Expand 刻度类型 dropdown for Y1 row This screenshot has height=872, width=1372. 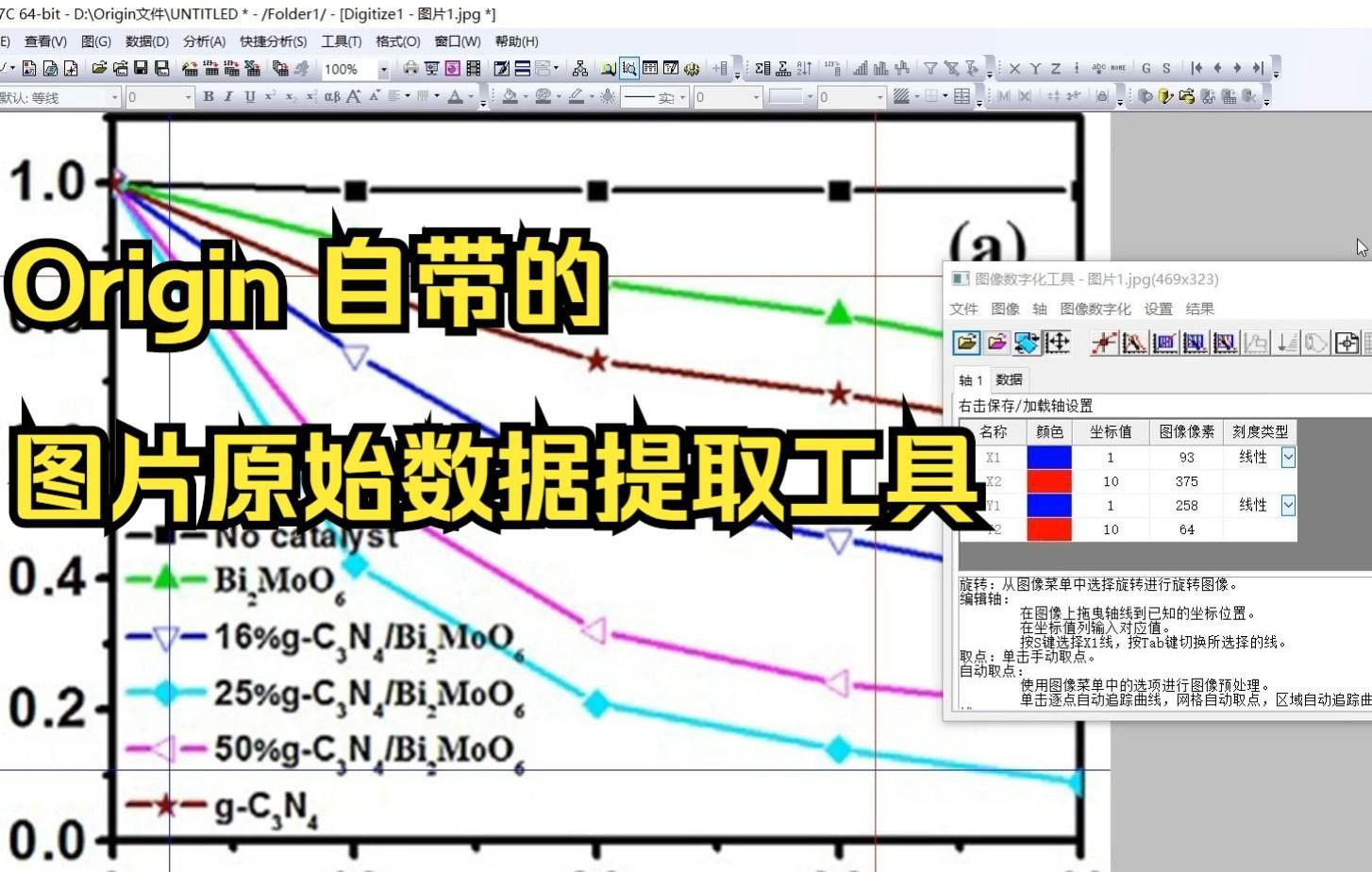click(1288, 505)
